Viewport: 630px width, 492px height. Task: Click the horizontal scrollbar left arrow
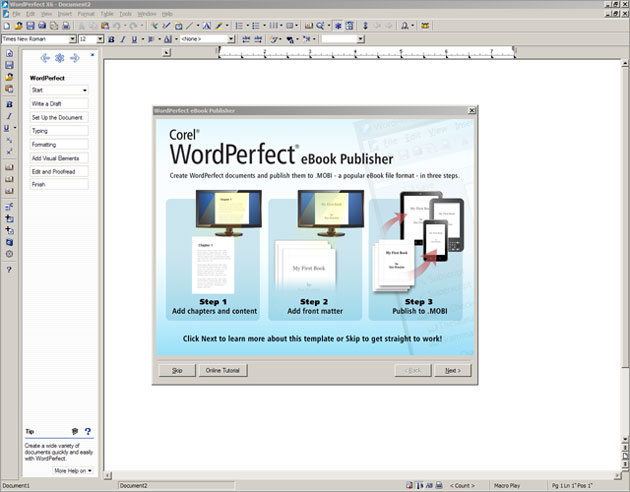[x=108, y=476]
